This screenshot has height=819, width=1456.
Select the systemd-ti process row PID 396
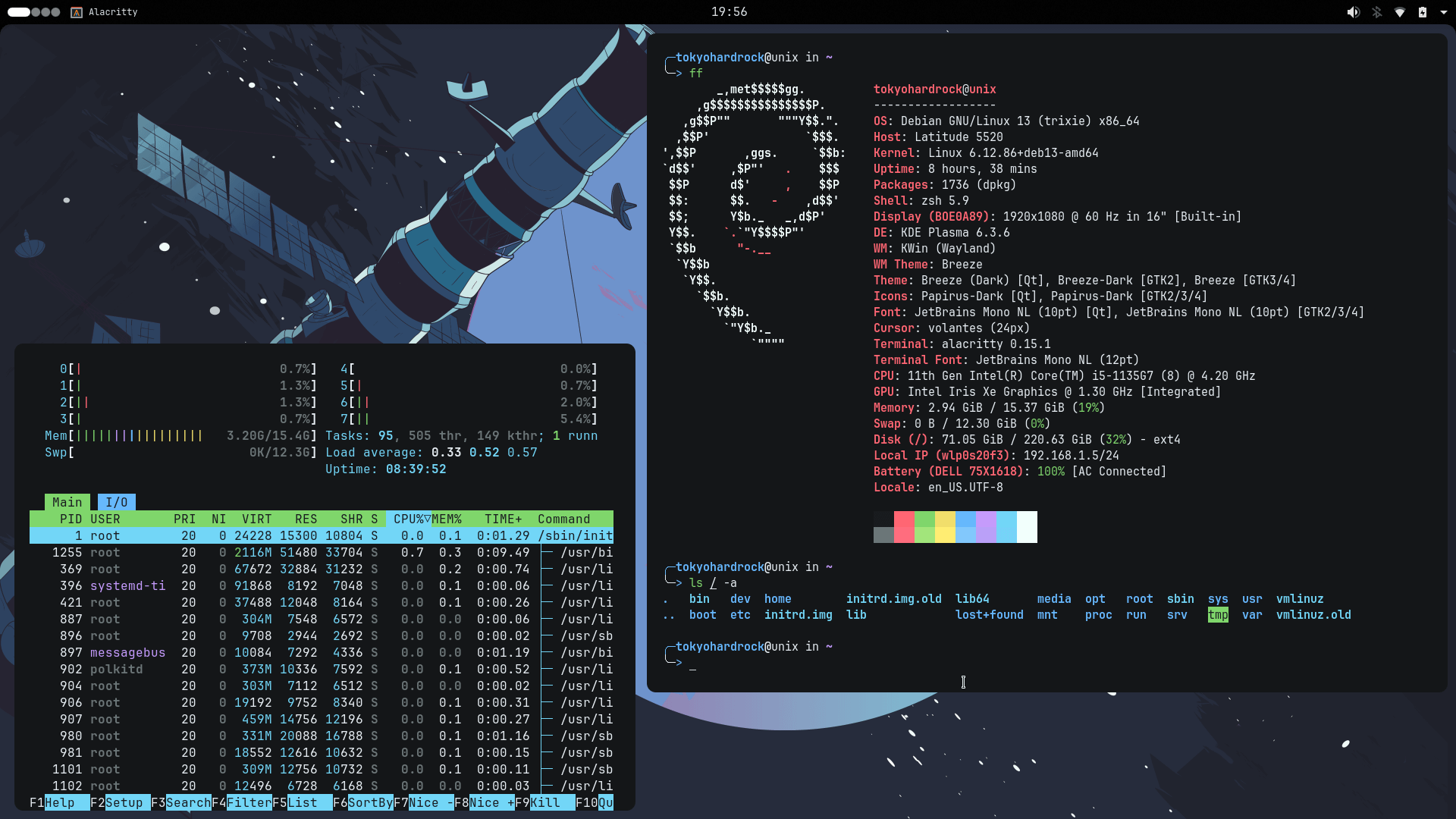click(322, 585)
